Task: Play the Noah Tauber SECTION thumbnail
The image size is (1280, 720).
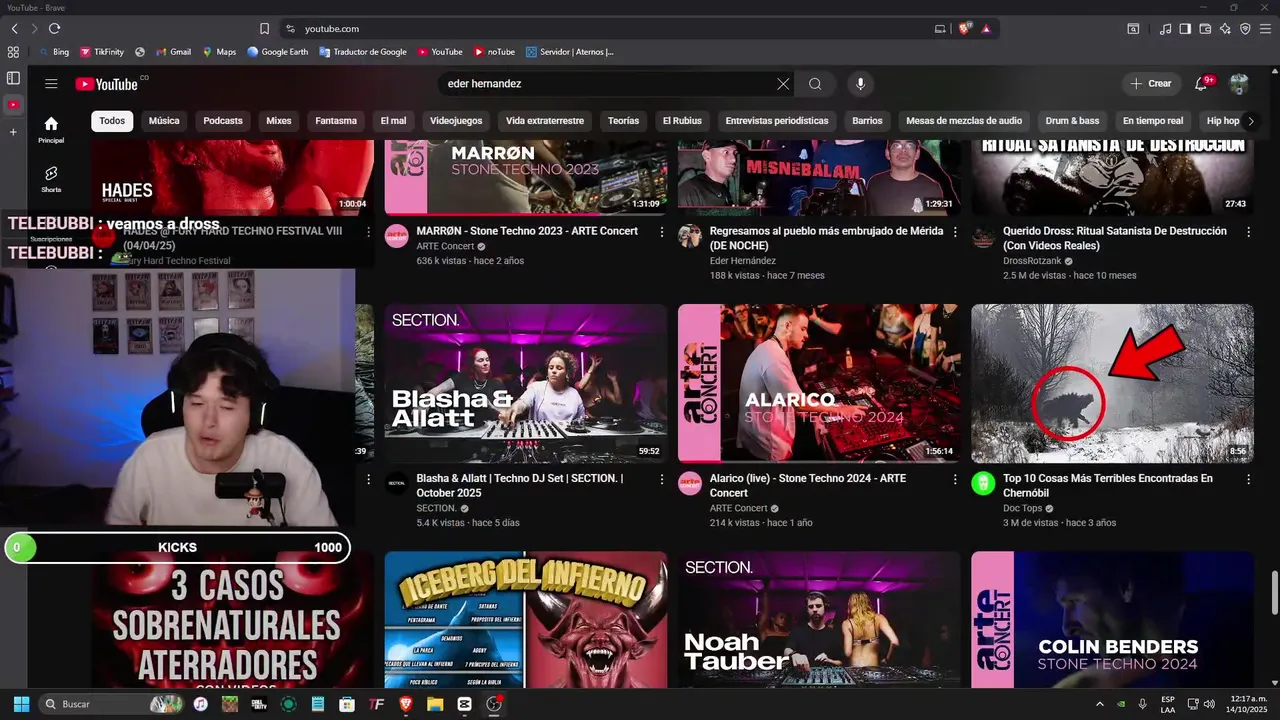Action: (x=819, y=620)
